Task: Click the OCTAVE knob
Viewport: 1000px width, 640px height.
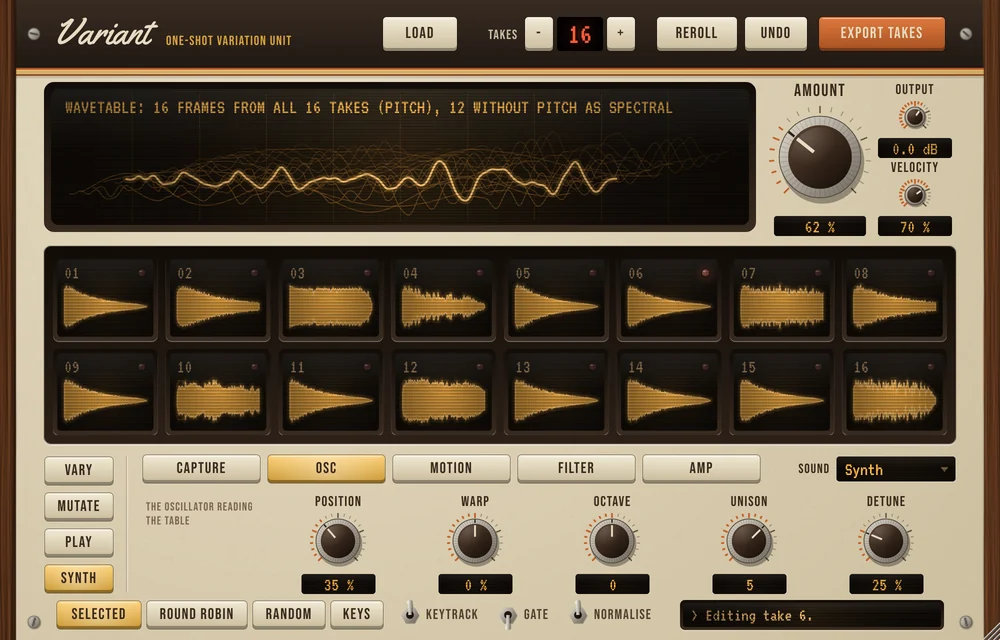Action: point(612,541)
